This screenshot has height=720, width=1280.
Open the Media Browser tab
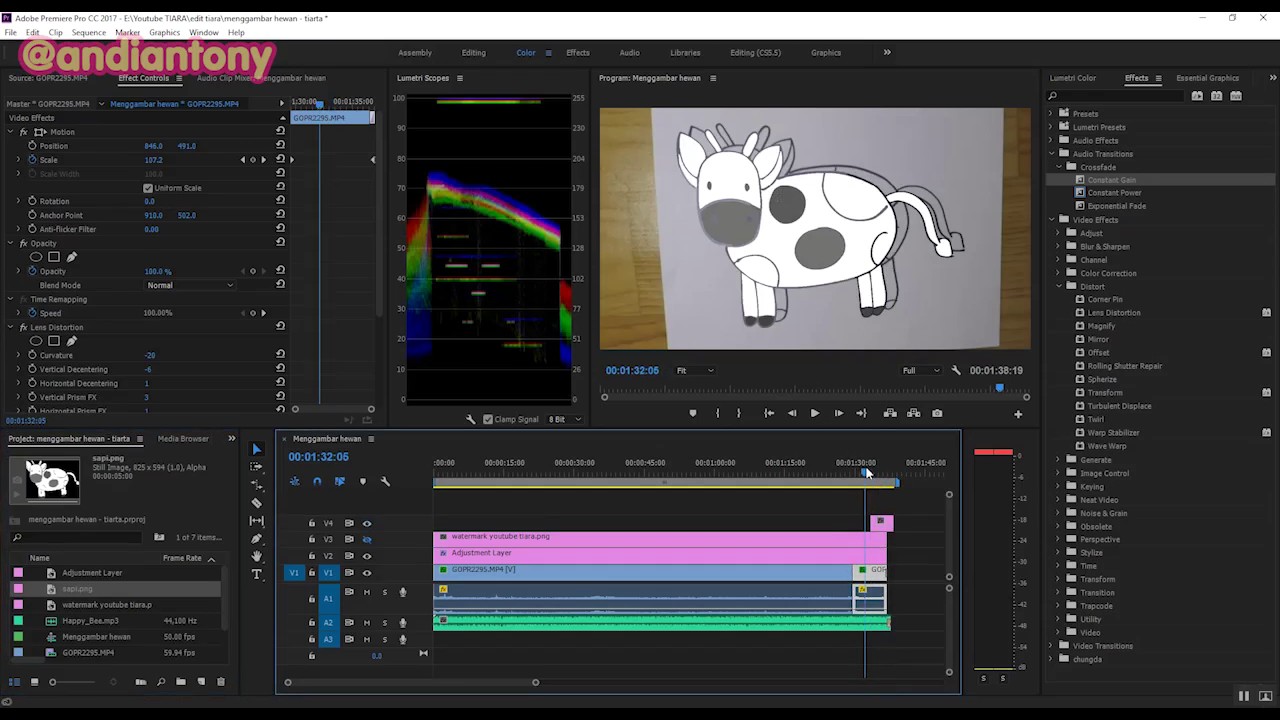click(183, 438)
